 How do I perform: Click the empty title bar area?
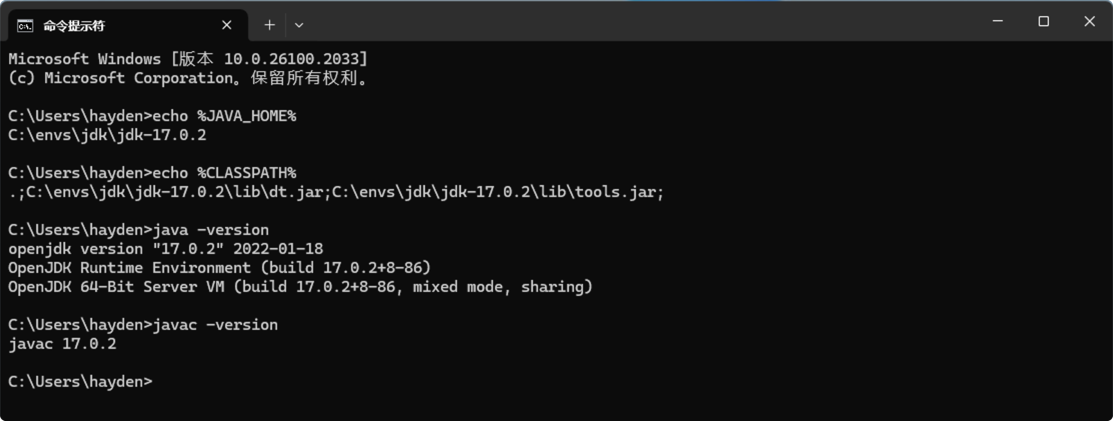tap(640, 22)
